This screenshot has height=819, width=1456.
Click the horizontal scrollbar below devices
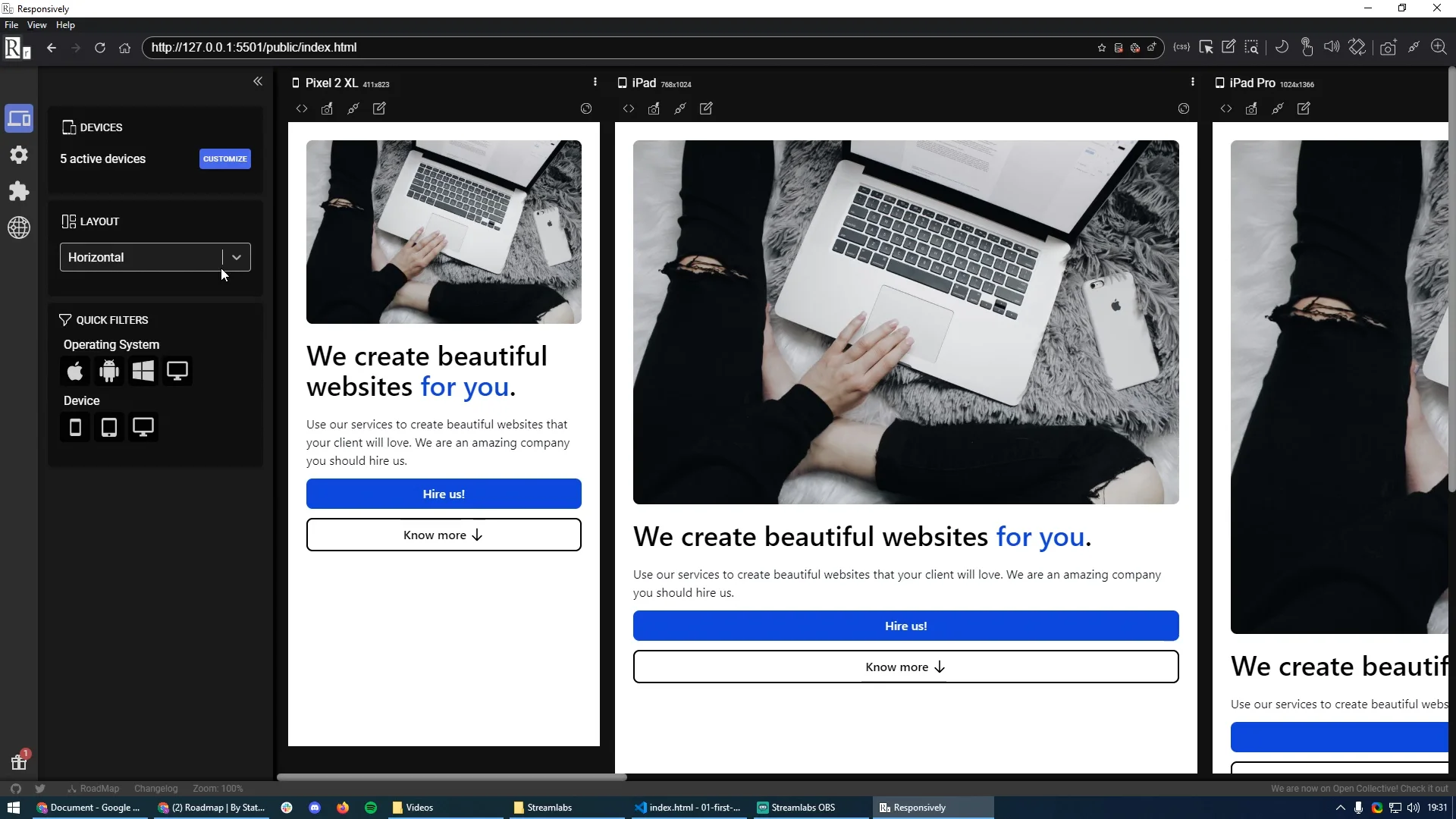tap(452, 777)
